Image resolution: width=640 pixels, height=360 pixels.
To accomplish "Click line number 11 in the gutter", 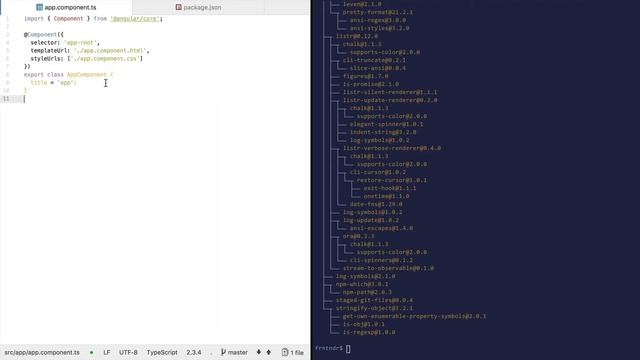I will pyautogui.click(x=6, y=99).
